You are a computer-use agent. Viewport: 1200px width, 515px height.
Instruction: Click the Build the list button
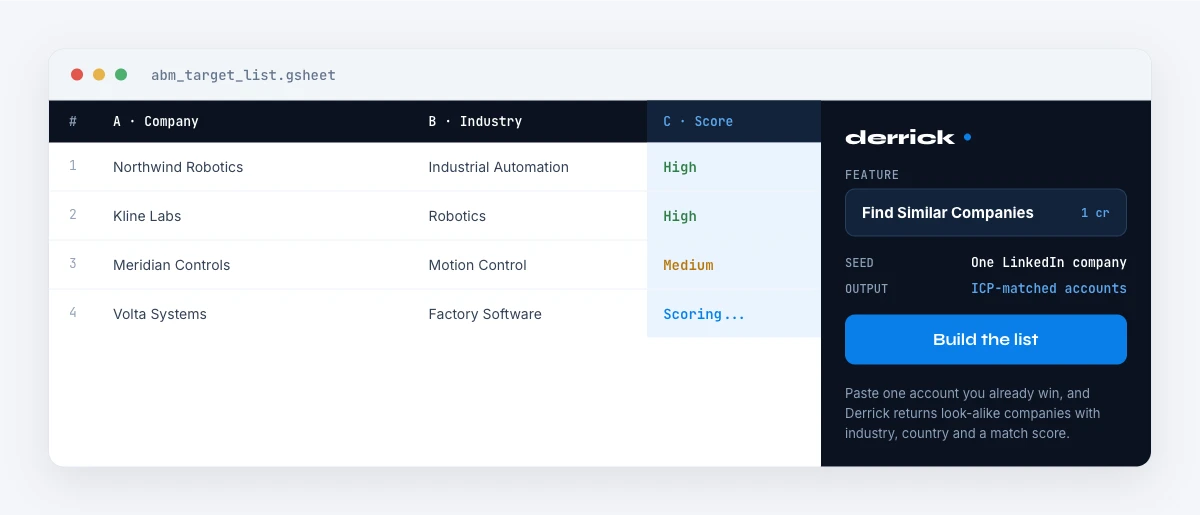(x=985, y=340)
